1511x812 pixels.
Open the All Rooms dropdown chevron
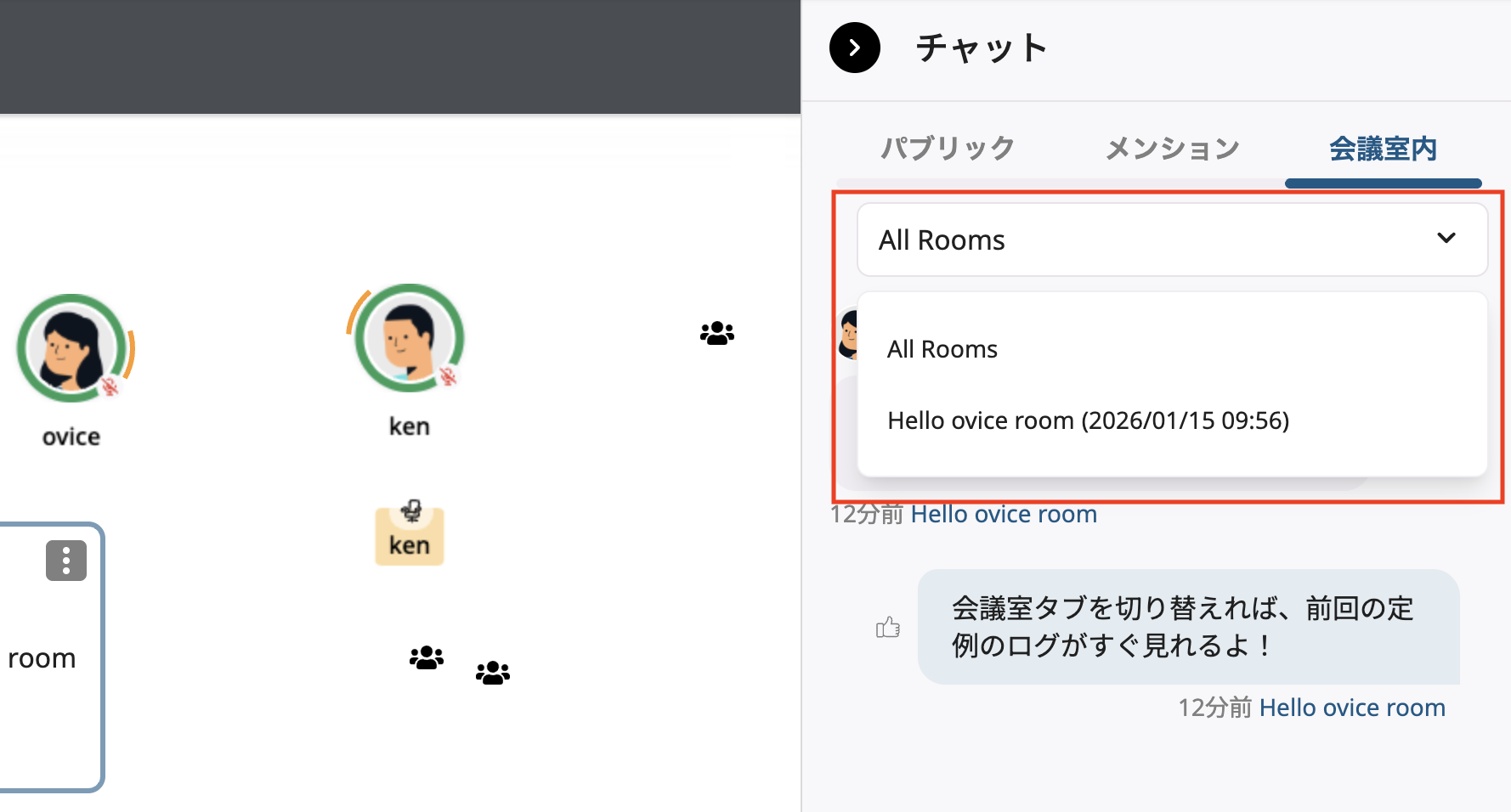coord(1446,240)
